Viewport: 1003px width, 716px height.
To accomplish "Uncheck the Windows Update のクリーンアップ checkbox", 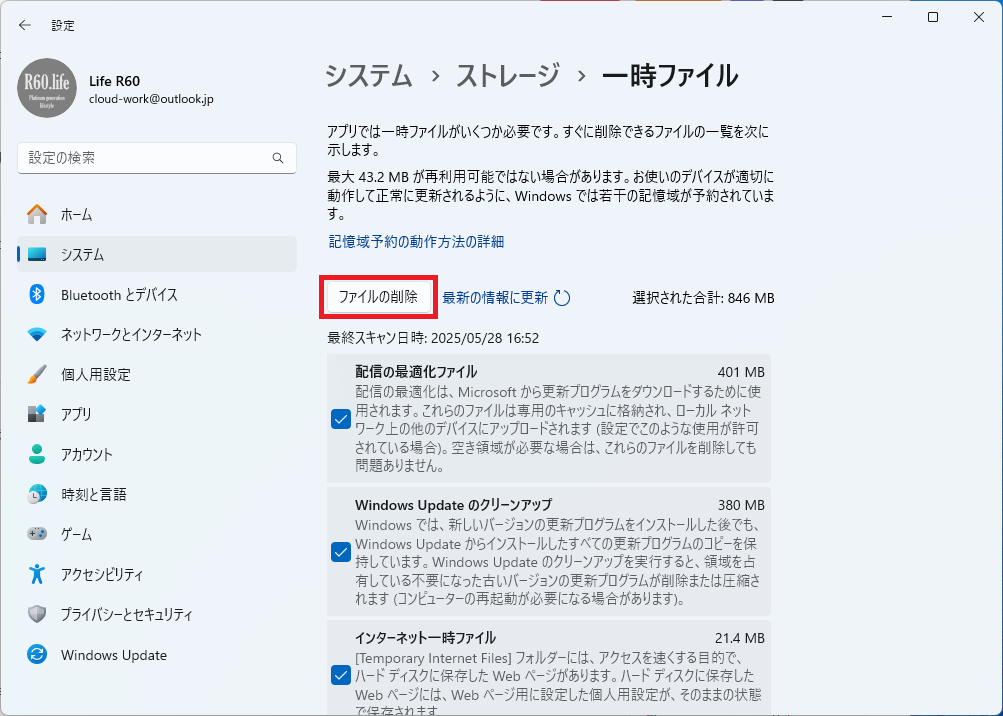I will 340,552.
